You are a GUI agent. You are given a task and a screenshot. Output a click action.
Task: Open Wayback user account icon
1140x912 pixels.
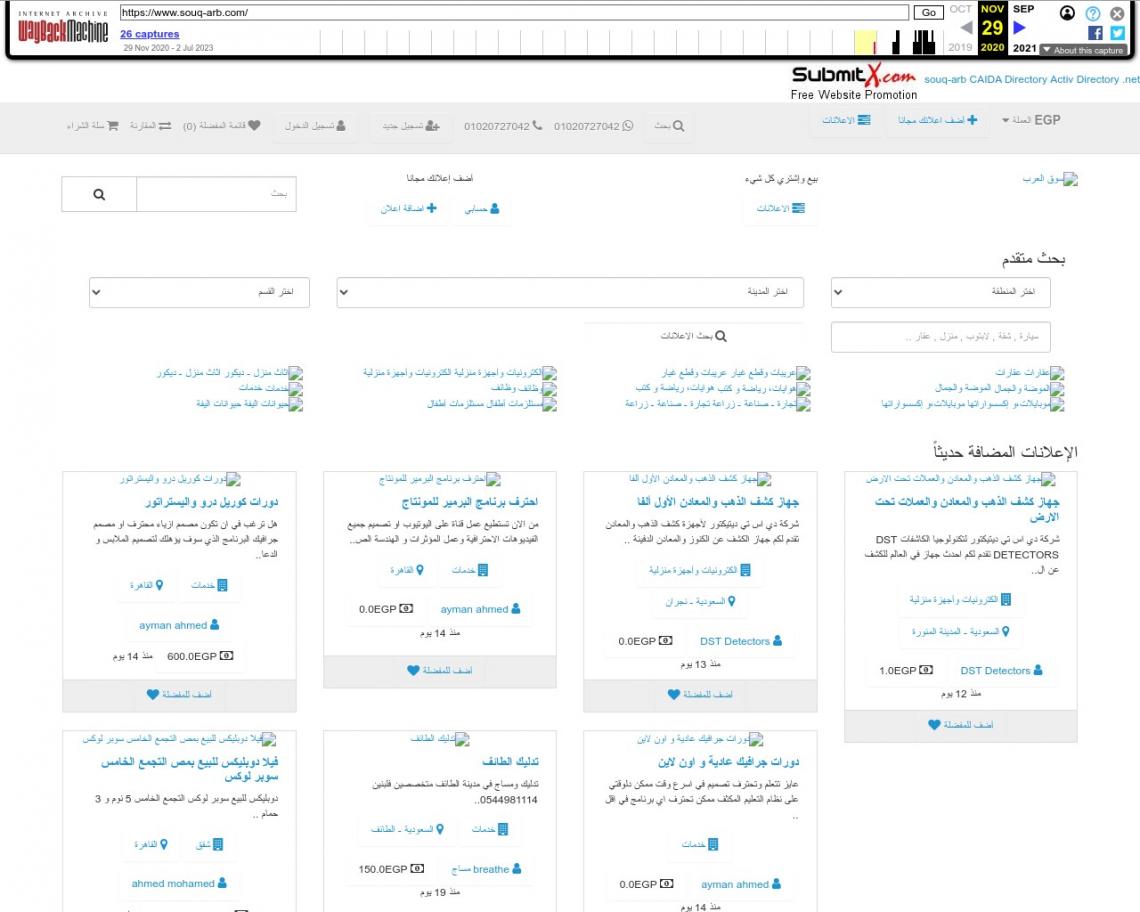(1067, 13)
